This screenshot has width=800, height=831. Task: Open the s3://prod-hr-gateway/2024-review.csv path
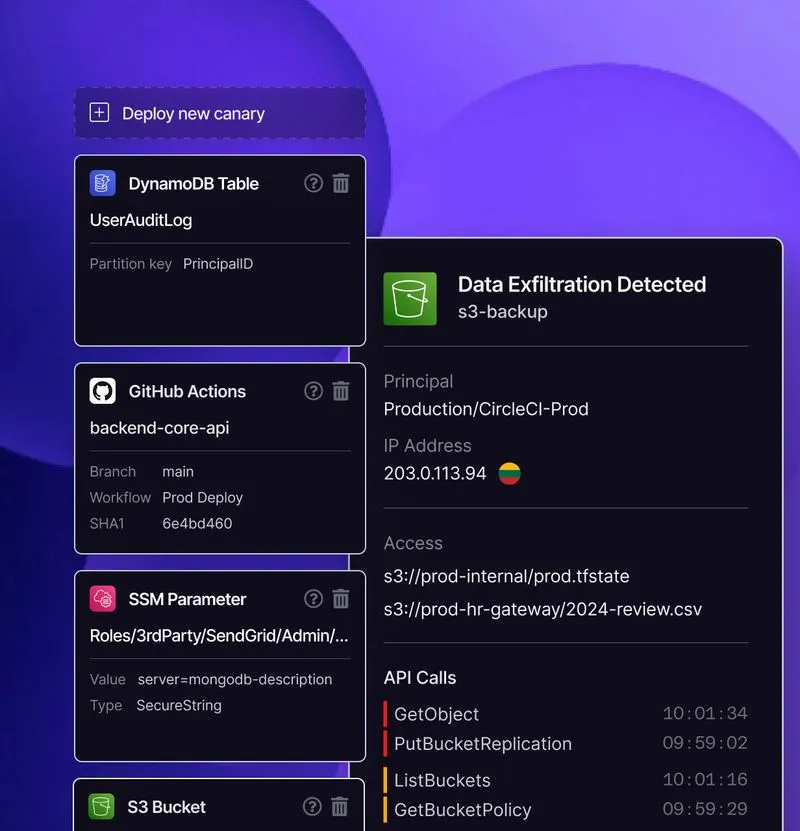(x=542, y=609)
